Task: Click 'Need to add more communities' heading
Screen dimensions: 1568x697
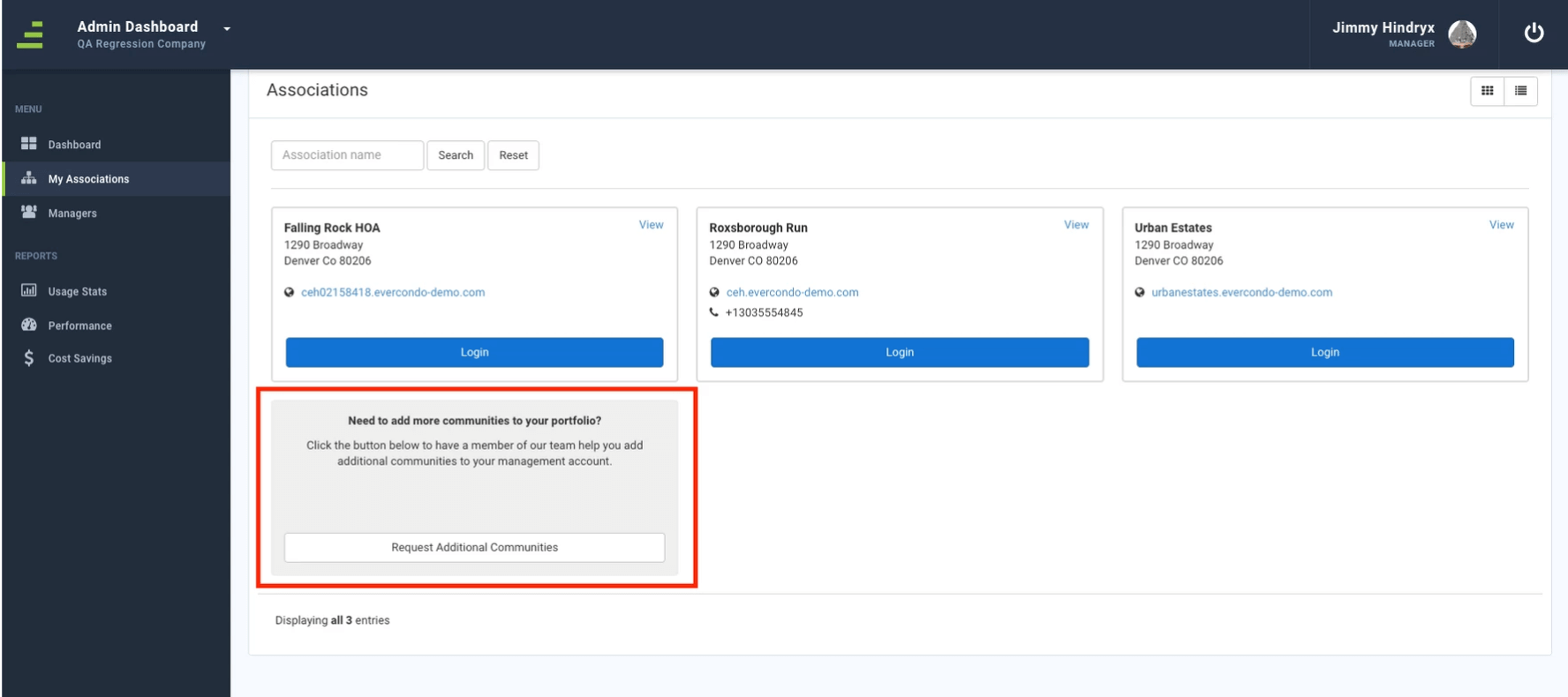Action: point(474,421)
